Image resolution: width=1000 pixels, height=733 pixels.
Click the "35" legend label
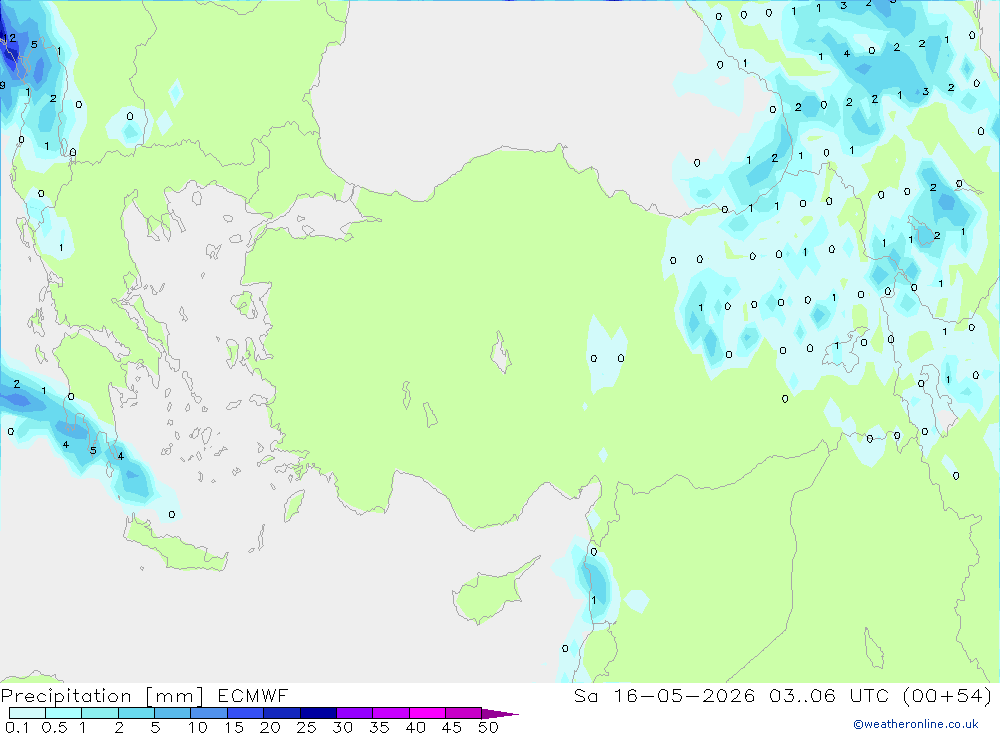379,727
